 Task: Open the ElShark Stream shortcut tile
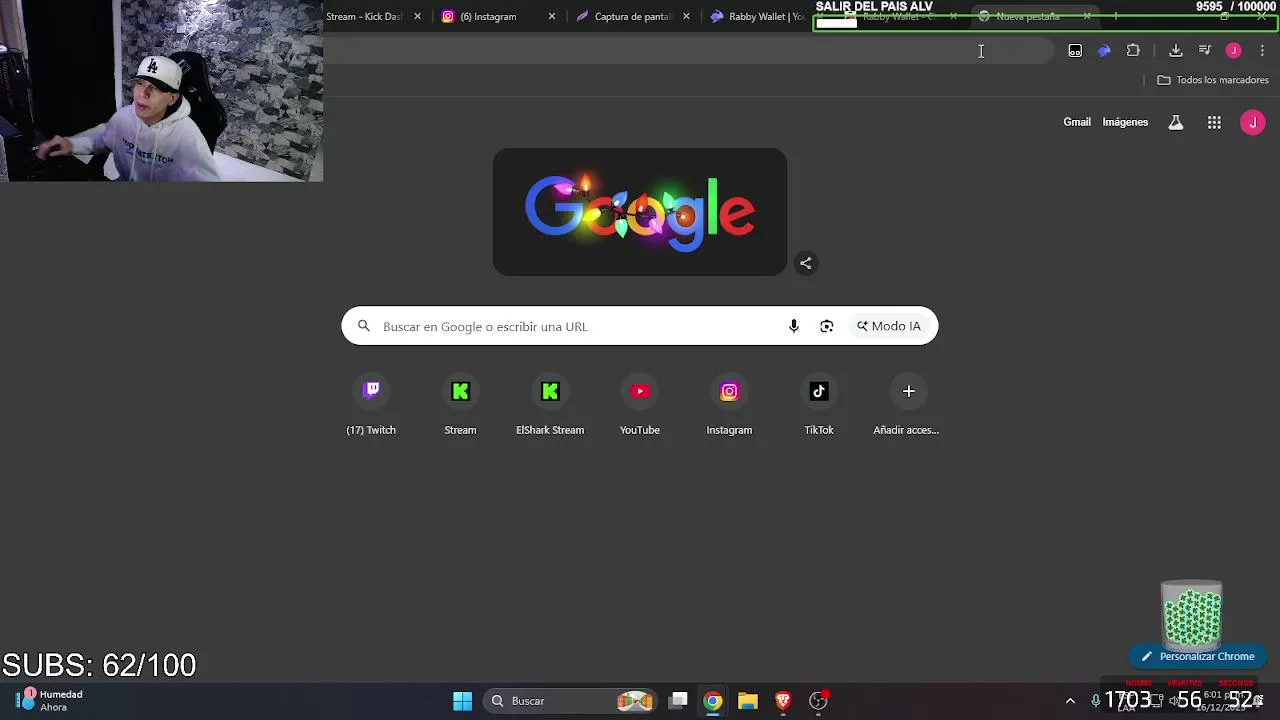click(550, 404)
